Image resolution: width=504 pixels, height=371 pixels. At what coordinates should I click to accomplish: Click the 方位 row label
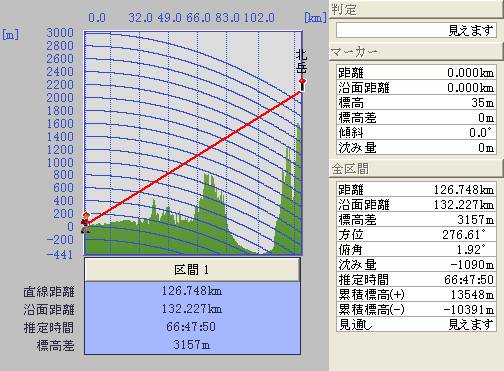(351, 234)
